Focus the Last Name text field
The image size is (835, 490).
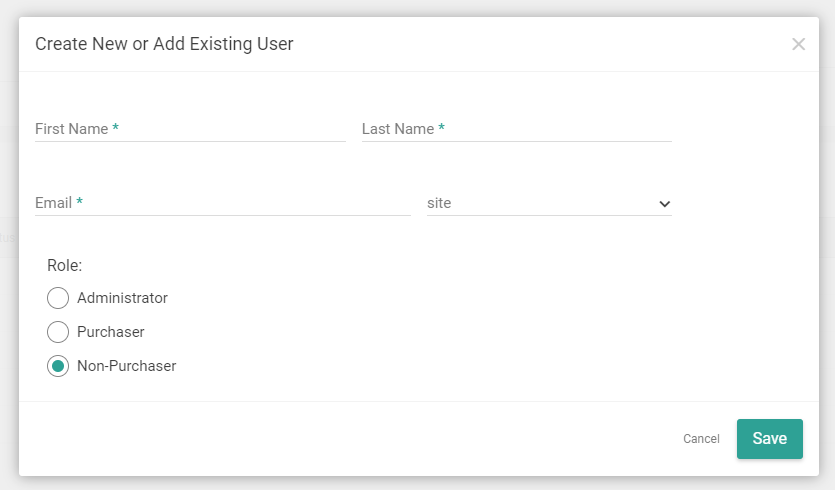tap(516, 129)
